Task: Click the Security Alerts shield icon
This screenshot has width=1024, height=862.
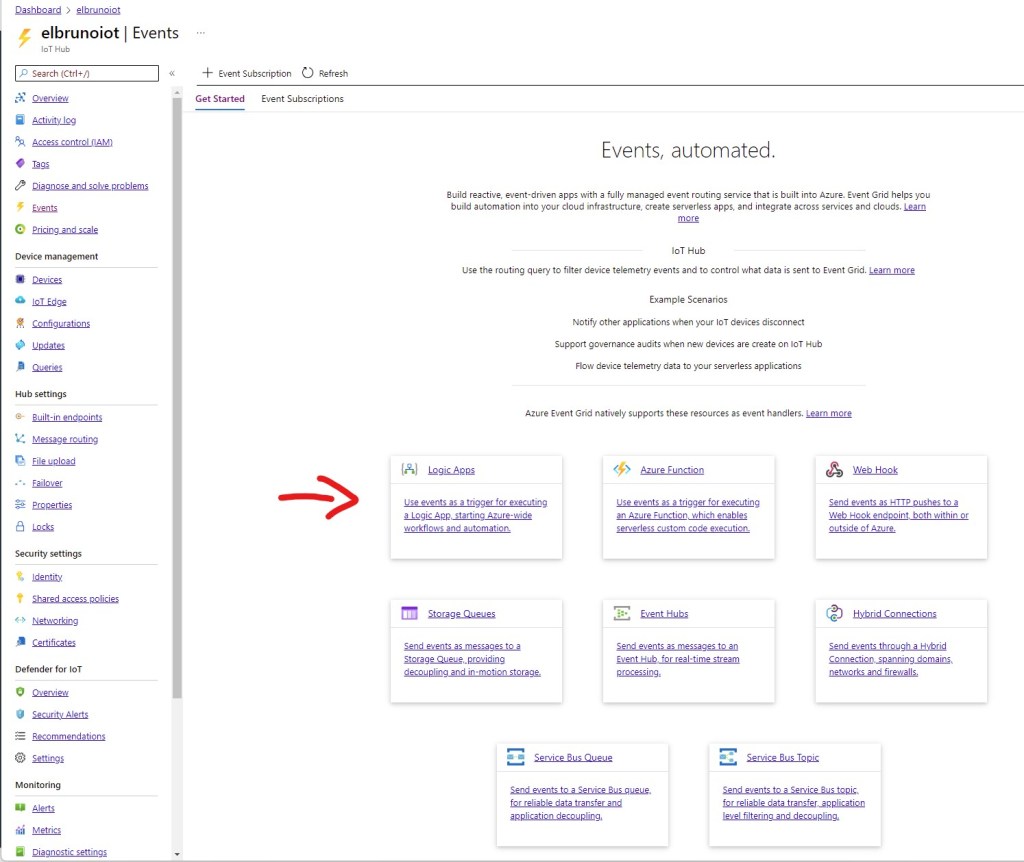Action: point(20,714)
